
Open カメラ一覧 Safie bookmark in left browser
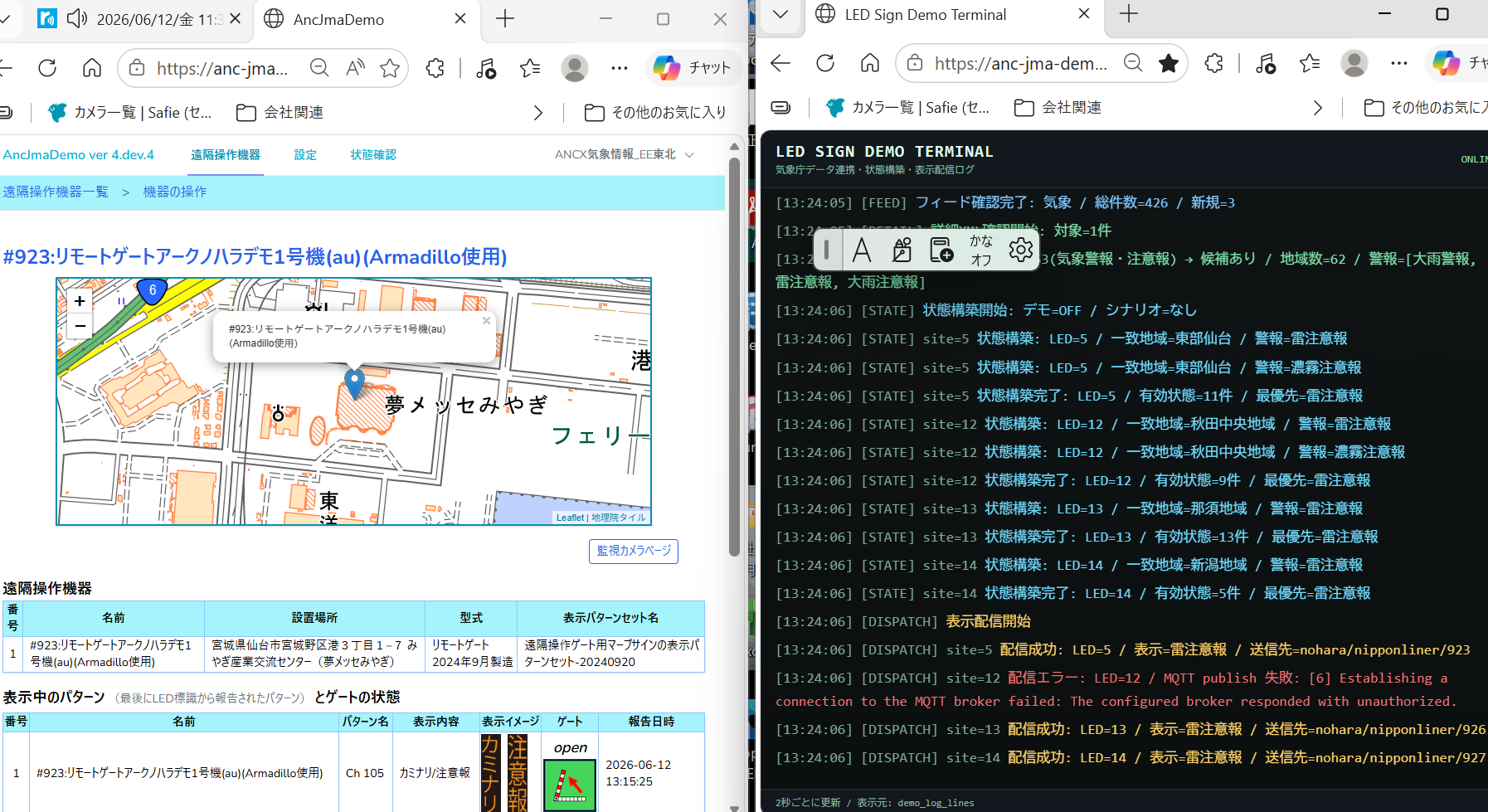click(130, 112)
